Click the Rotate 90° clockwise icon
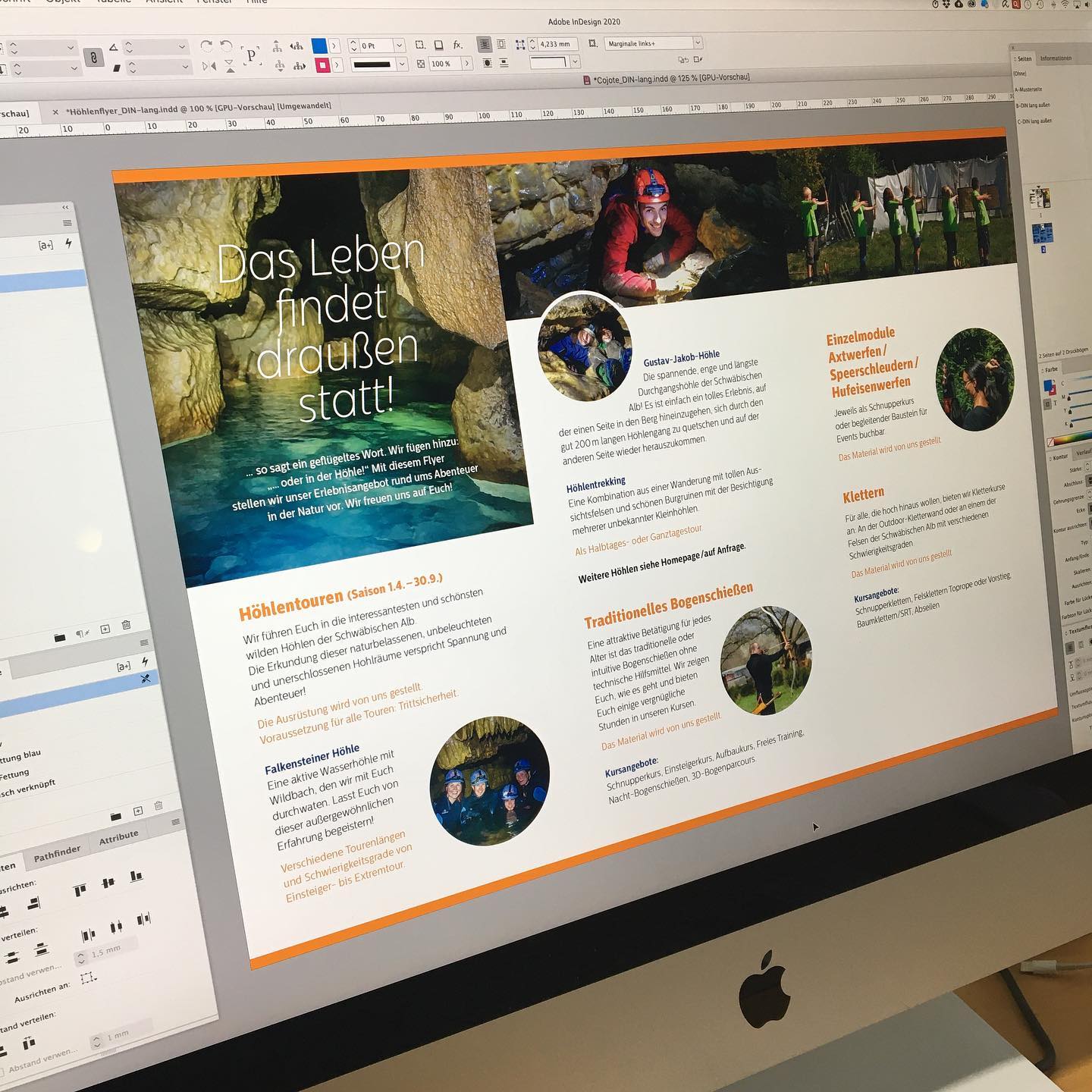The width and height of the screenshot is (1092, 1092). 206,46
